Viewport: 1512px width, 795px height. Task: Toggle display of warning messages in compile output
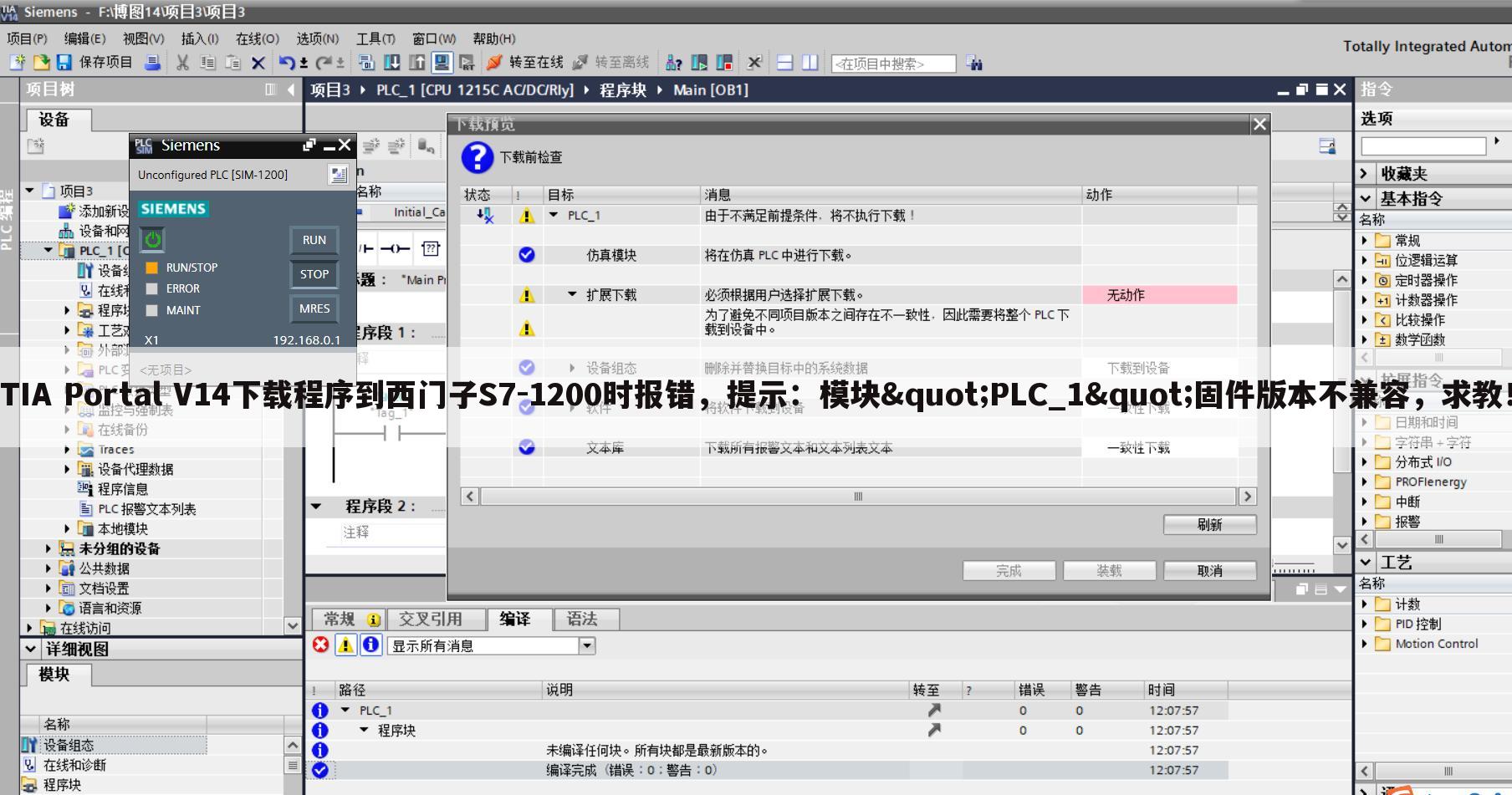(x=344, y=645)
